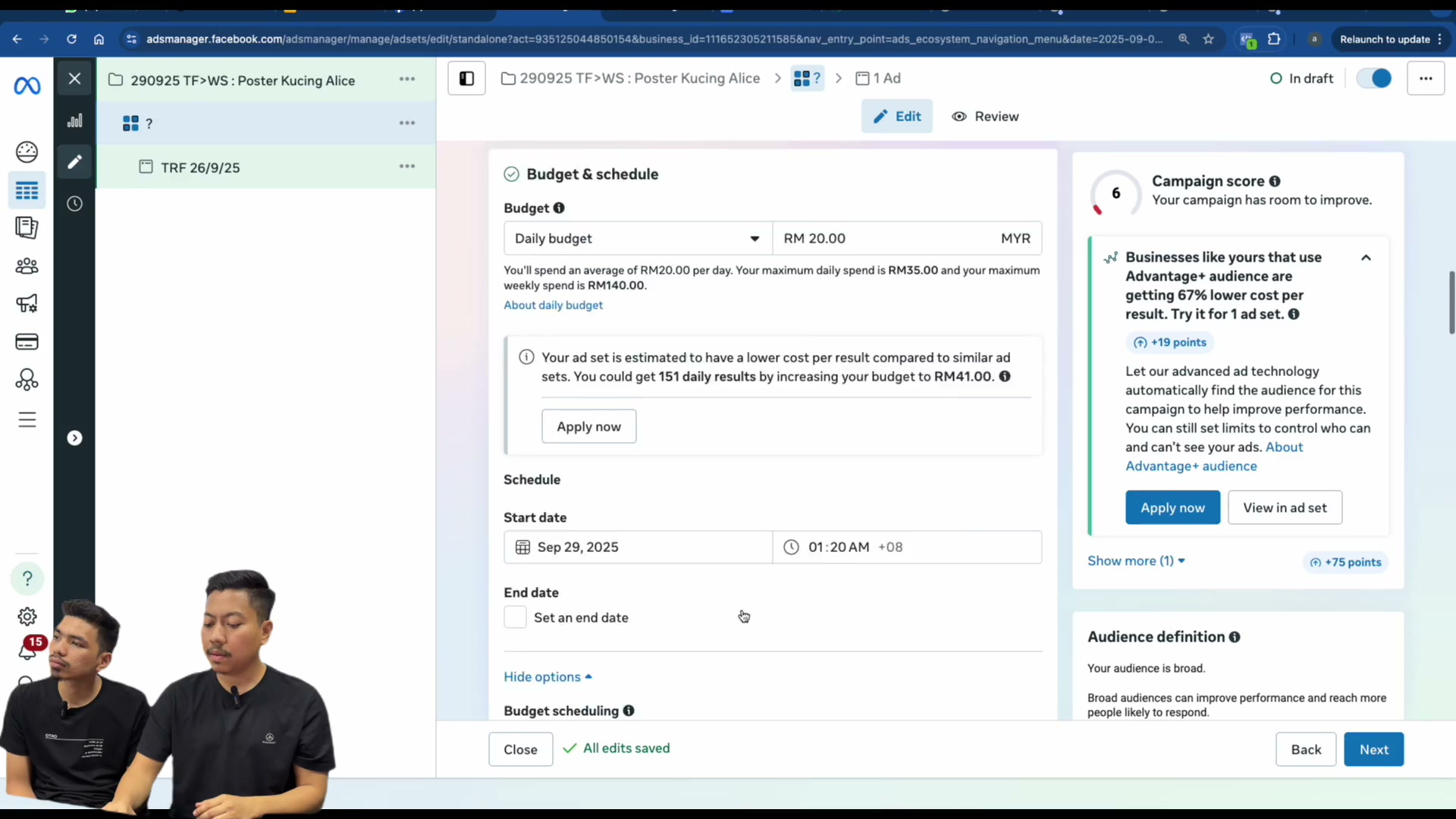Expand Show more (1) recommendations
The height and width of the screenshot is (819, 1456).
(1136, 561)
